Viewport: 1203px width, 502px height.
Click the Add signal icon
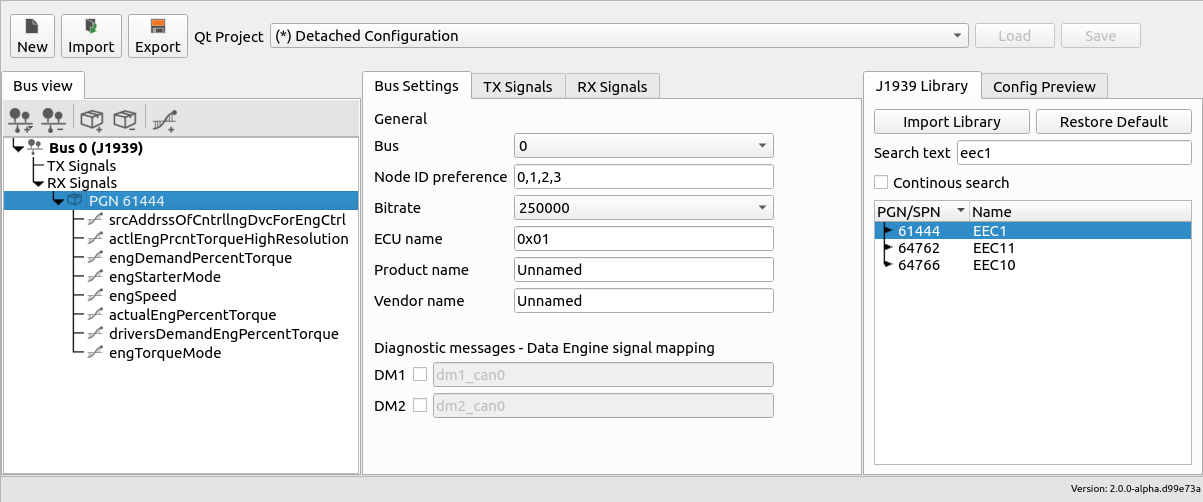pyautogui.click(x=165, y=120)
